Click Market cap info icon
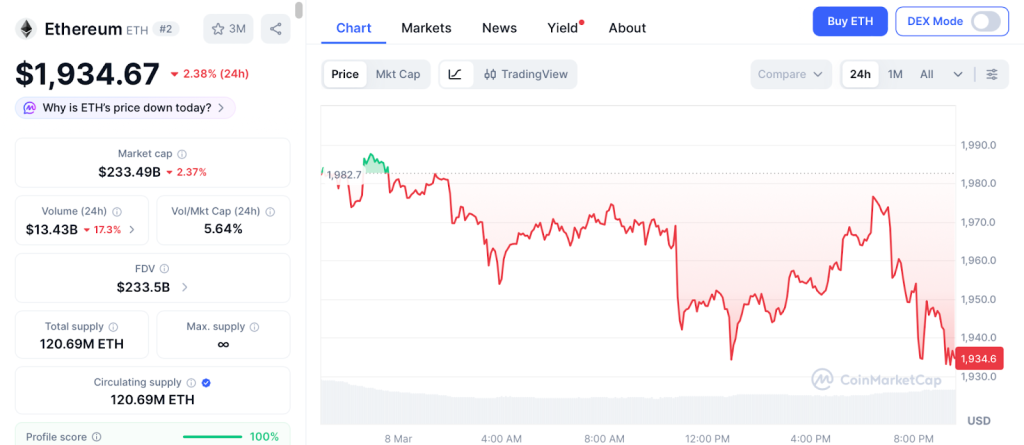This screenshot has width=1024, height=445. point(181,154)
